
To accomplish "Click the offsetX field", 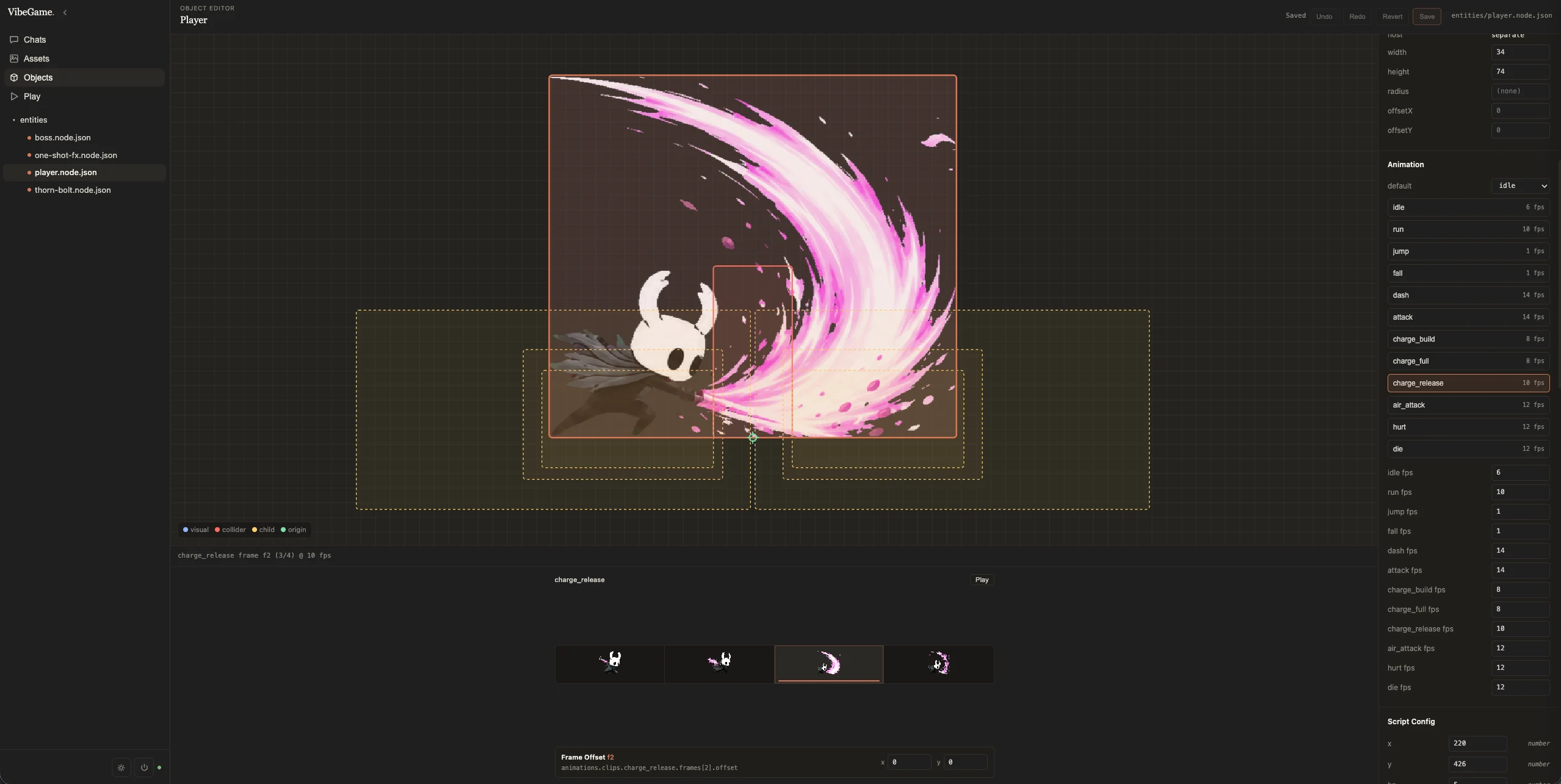I will point(1520,111).
